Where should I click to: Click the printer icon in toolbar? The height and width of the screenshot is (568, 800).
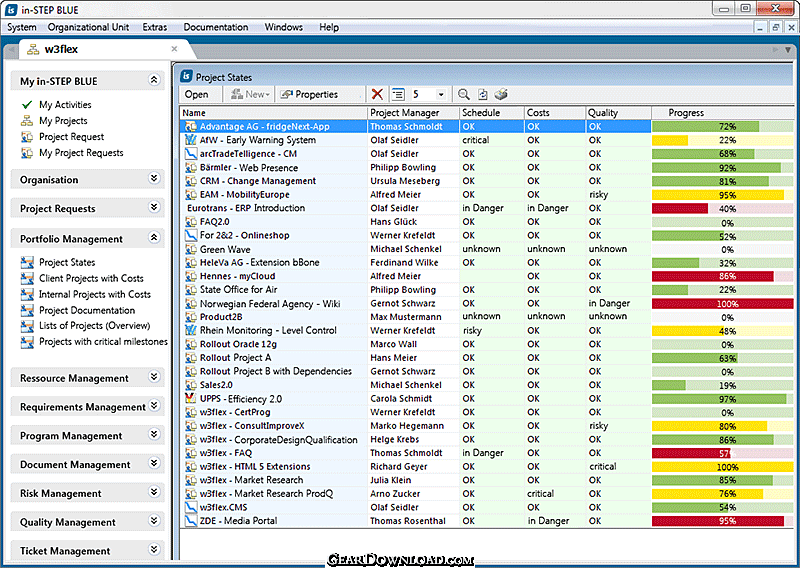[501, 94]
